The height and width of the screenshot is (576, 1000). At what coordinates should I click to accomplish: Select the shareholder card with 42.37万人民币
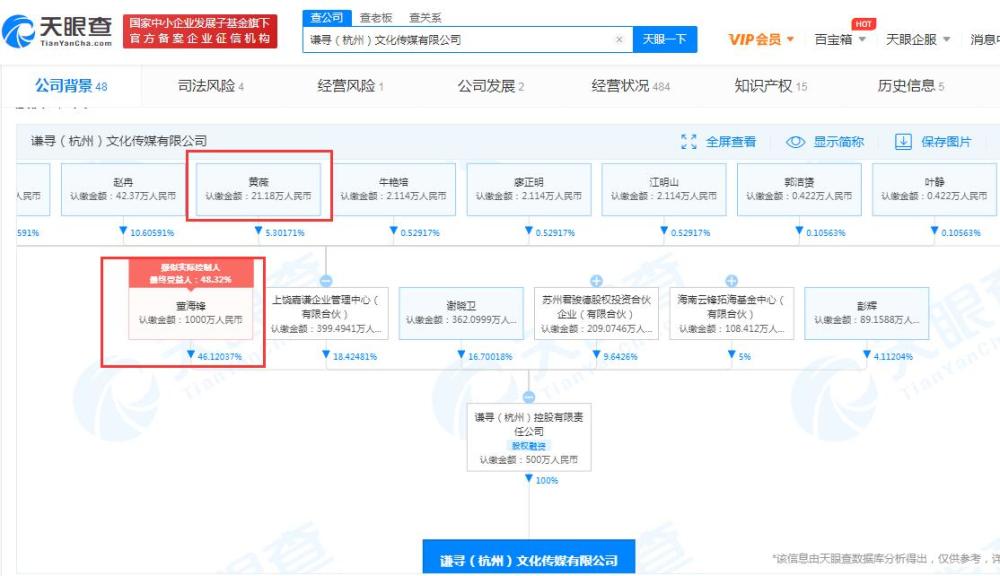(123, 189)
